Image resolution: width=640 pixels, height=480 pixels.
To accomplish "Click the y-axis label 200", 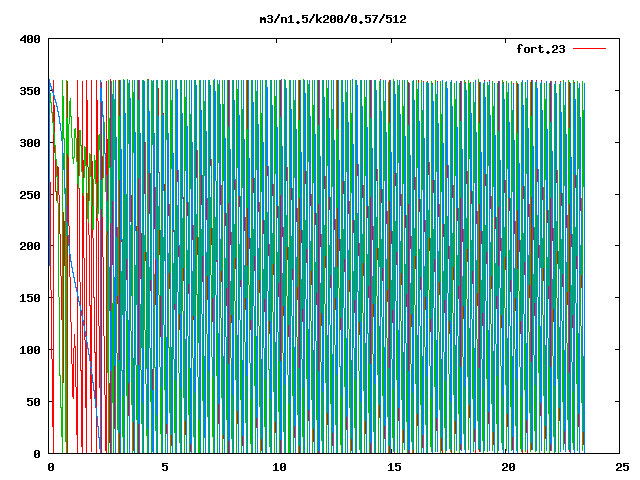I will click(30, 246).
